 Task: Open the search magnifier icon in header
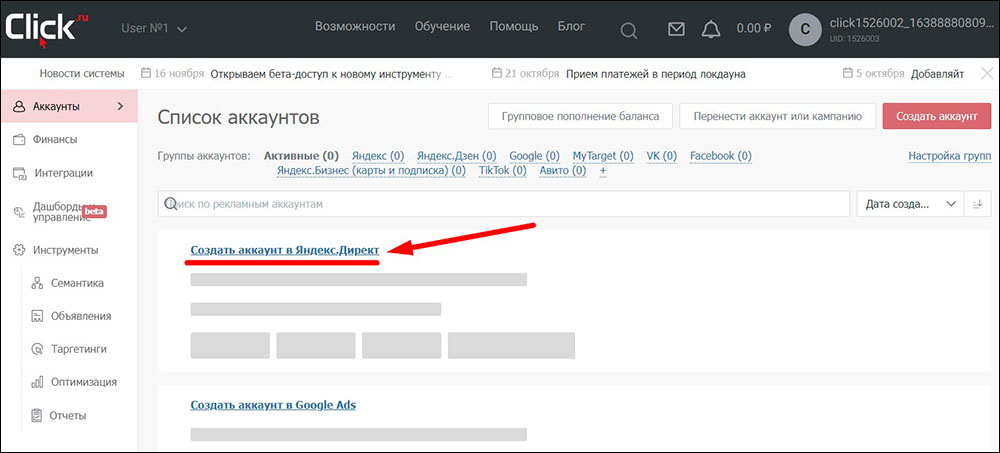[x=629, y=30]
